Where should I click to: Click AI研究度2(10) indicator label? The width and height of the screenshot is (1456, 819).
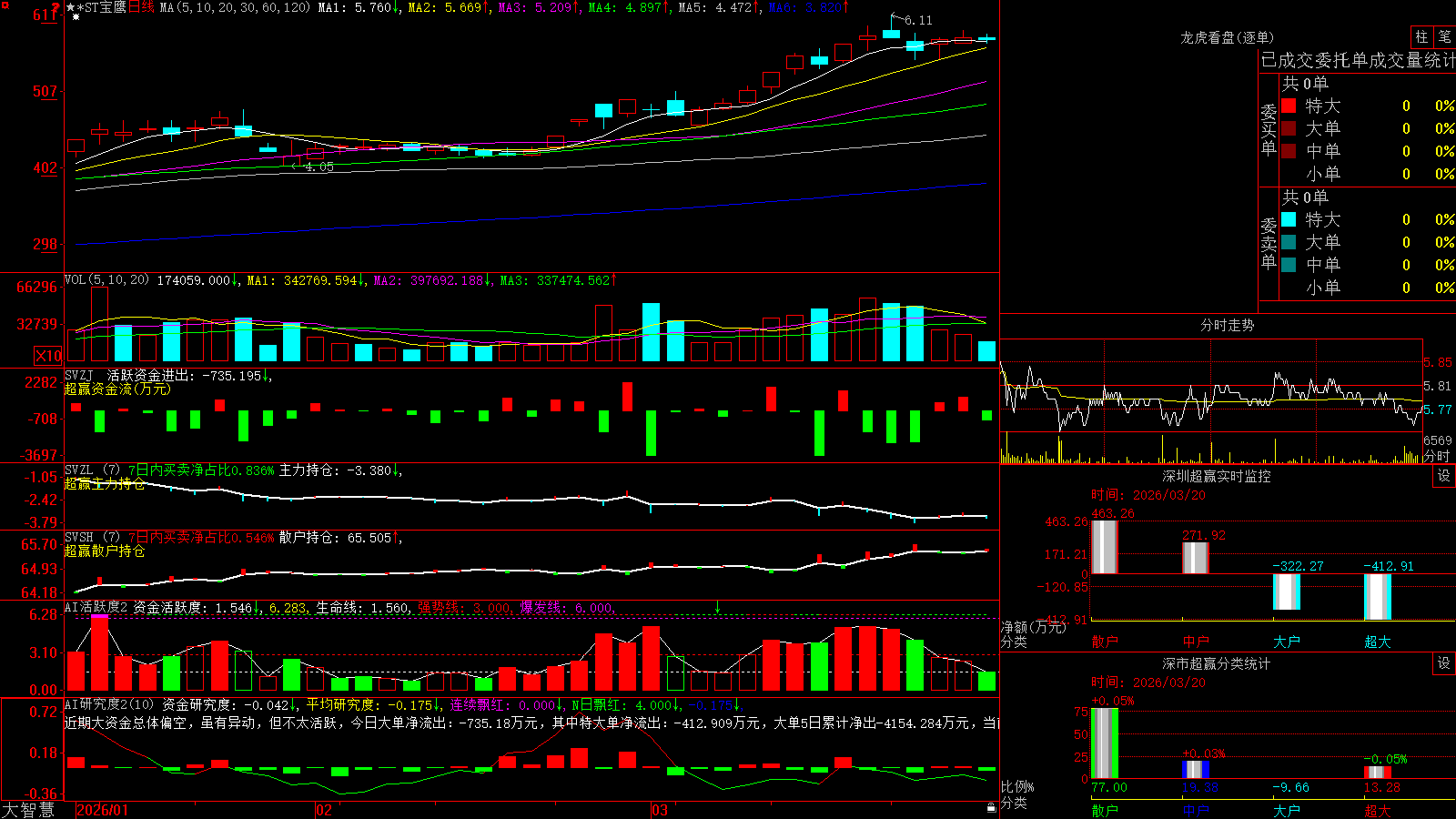[110, 704]
